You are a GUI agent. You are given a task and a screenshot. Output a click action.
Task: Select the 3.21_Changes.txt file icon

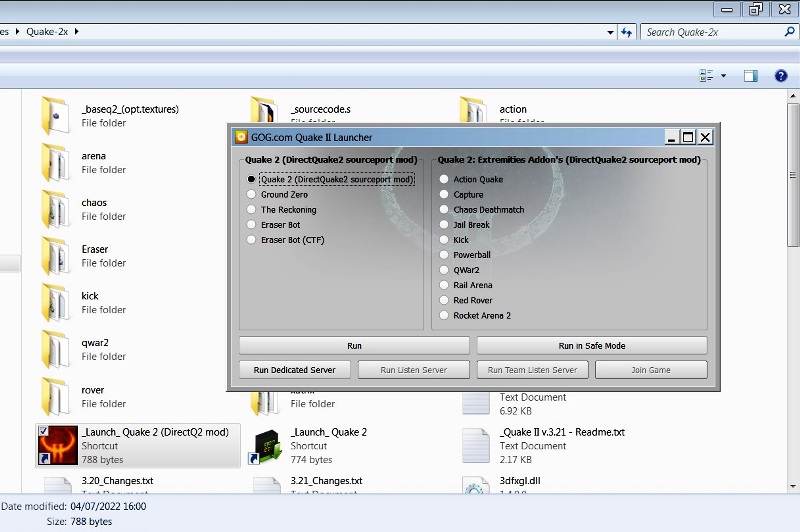[x=267, y=485]
